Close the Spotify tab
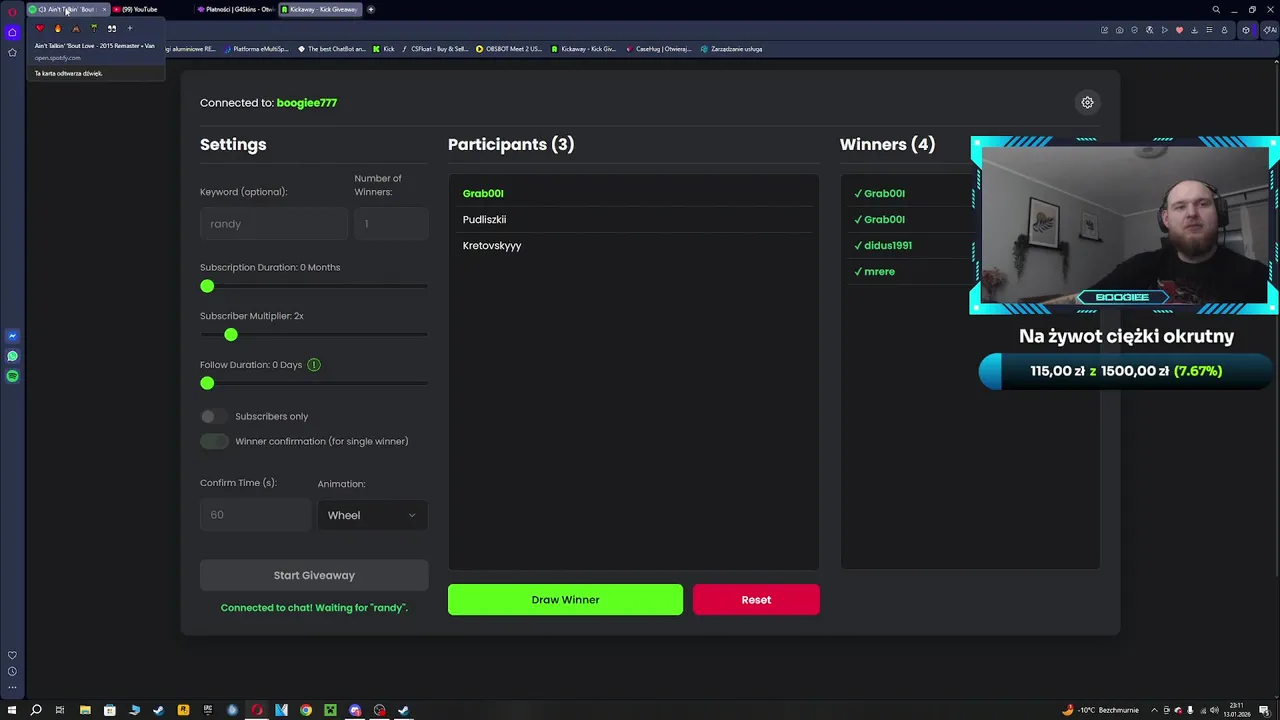The height and width of the screenshot is (720, 1280). coord(103,9)
